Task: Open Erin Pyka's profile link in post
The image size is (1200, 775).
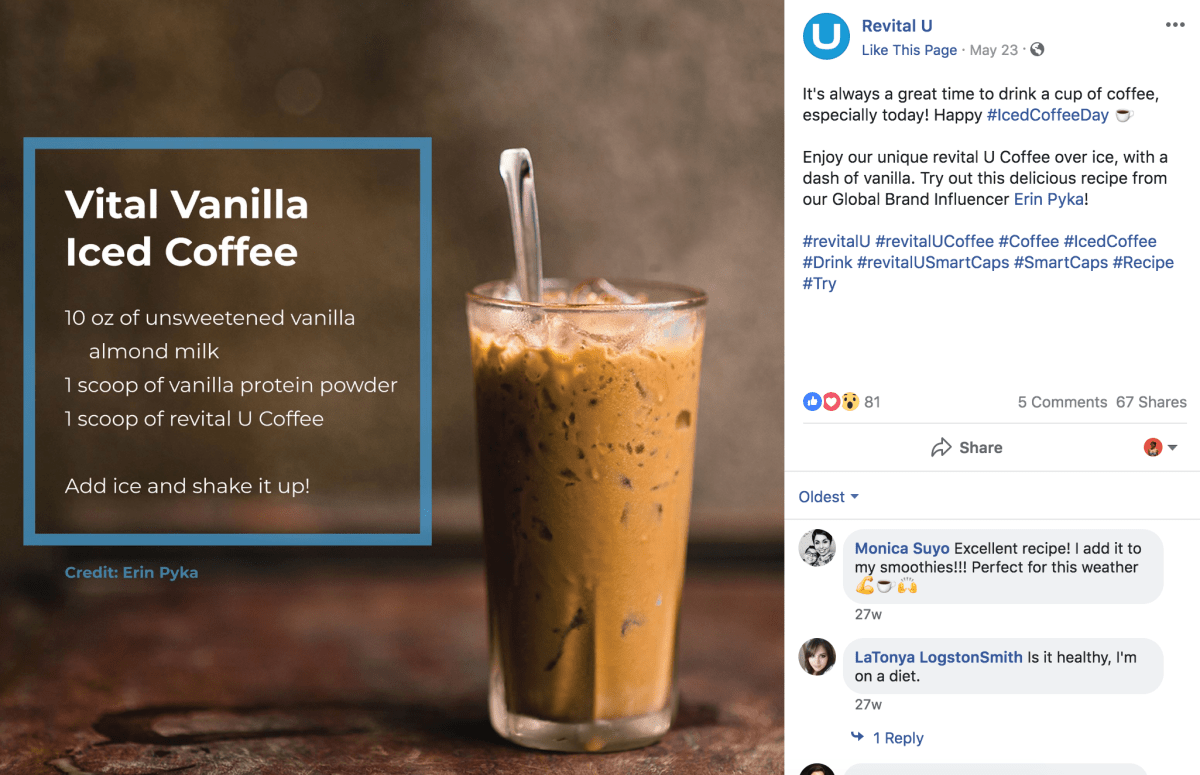Action: tap(1049, 199)
